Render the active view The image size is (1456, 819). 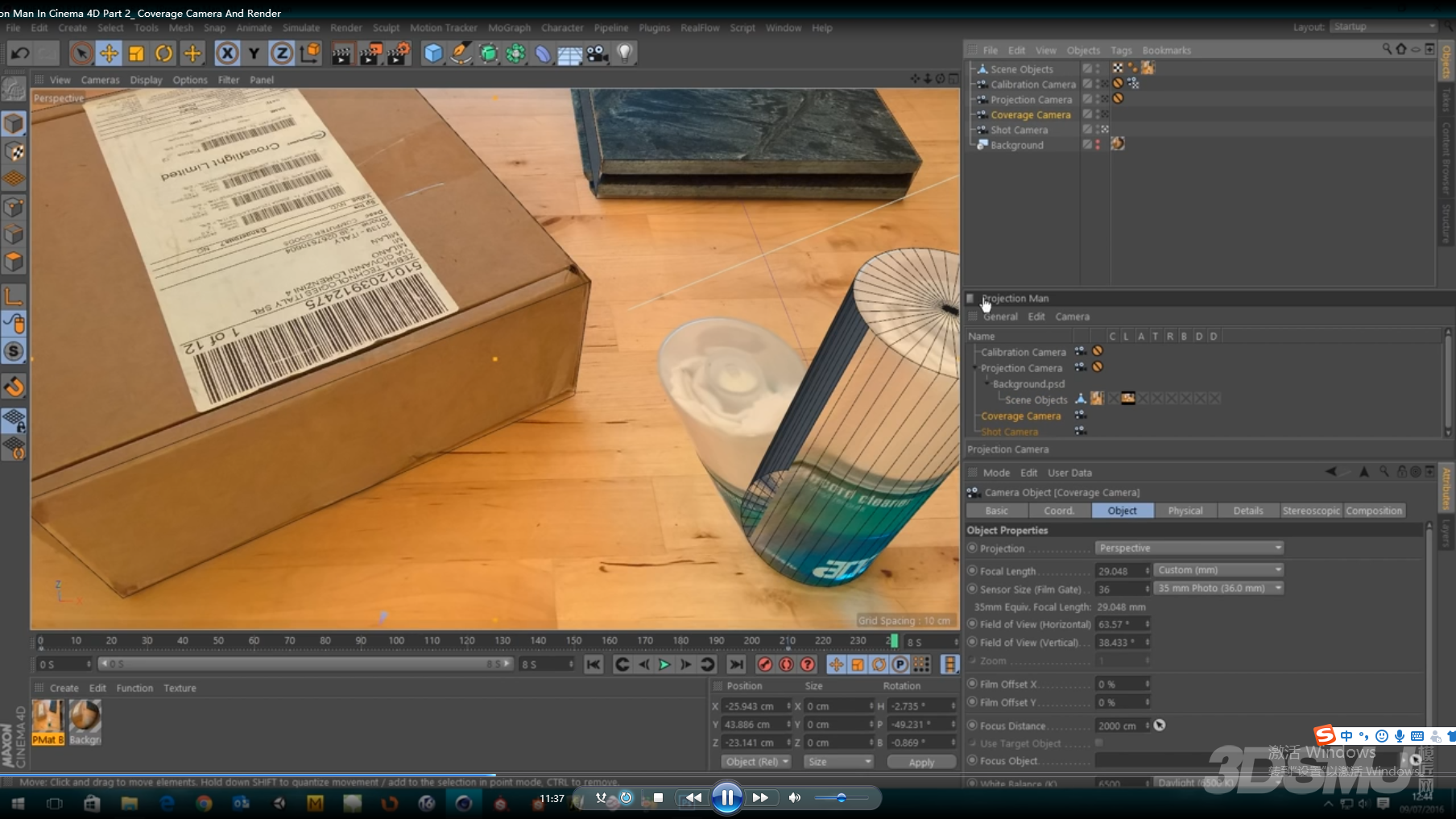tap(341, 54)
